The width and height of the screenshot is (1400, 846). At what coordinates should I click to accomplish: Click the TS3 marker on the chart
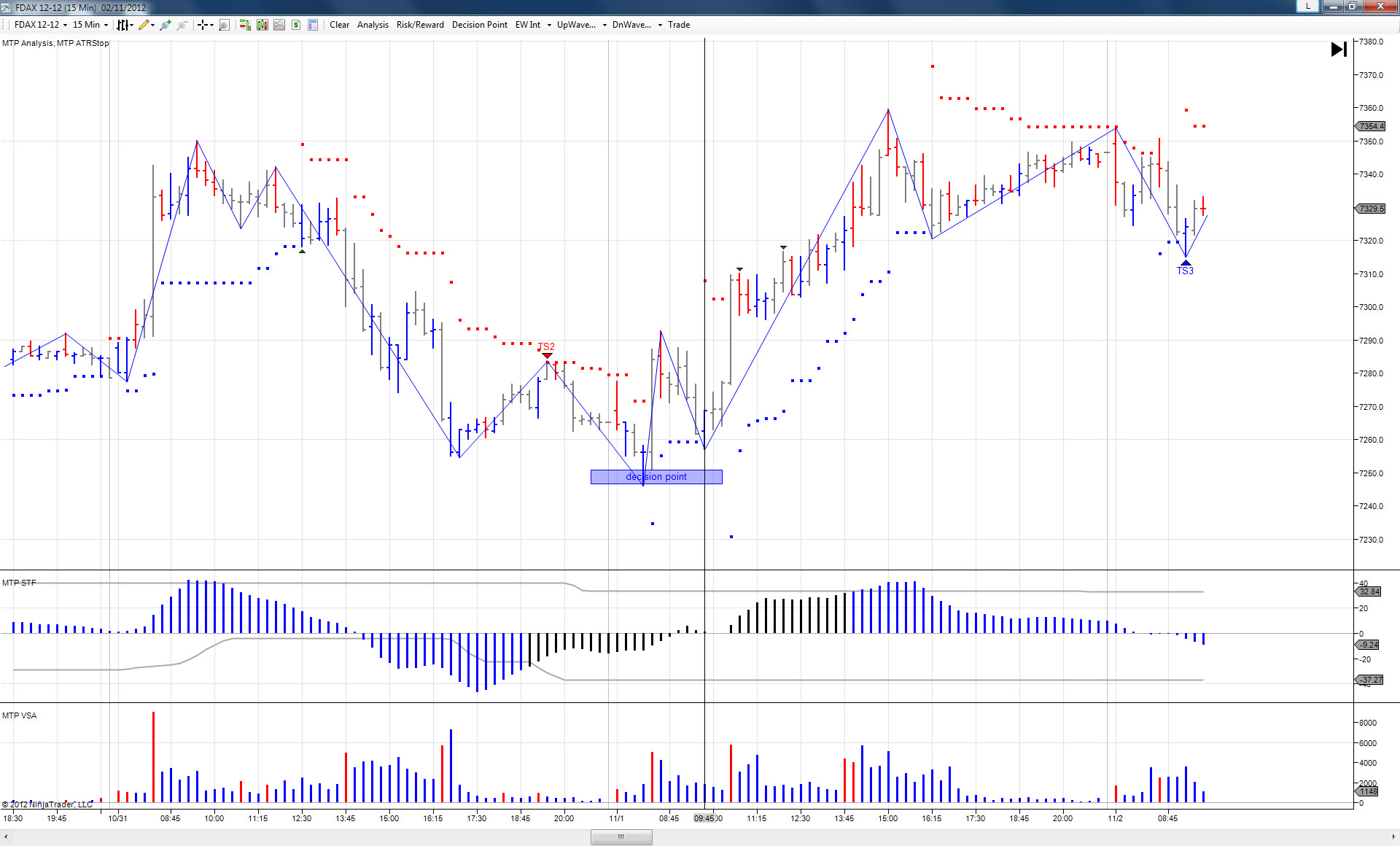click(1185, 268)
